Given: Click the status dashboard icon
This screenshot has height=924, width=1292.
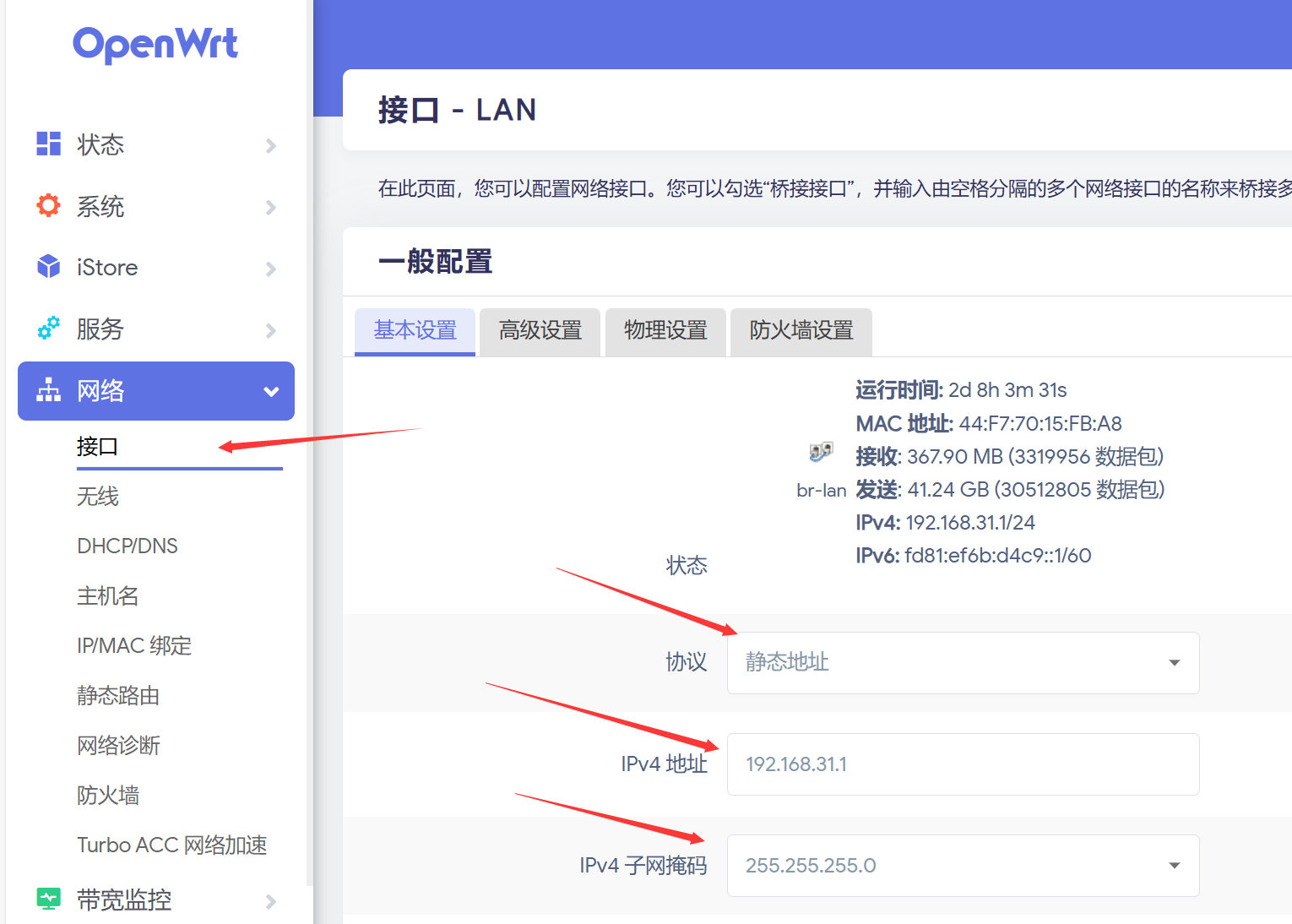Looking at the screenshot, I should [x=48, y=144].
